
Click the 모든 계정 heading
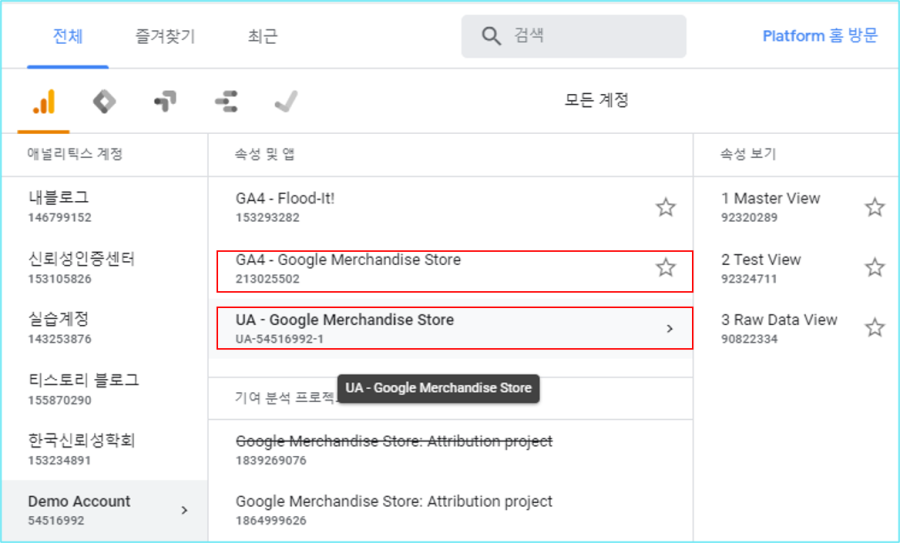(596, 100)
